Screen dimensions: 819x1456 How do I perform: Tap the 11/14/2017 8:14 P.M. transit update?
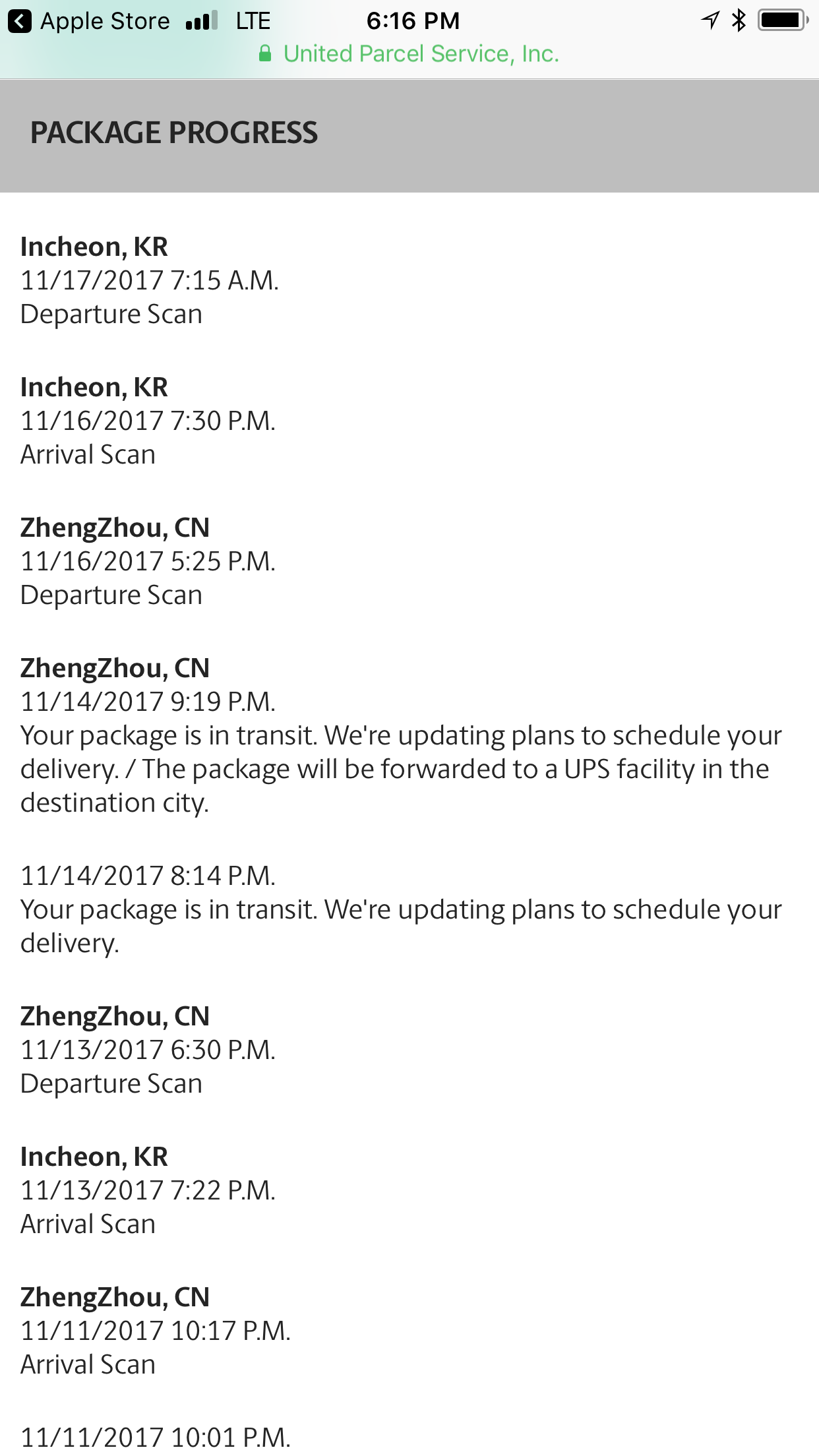pyautogui.click(x=401, y=909)
